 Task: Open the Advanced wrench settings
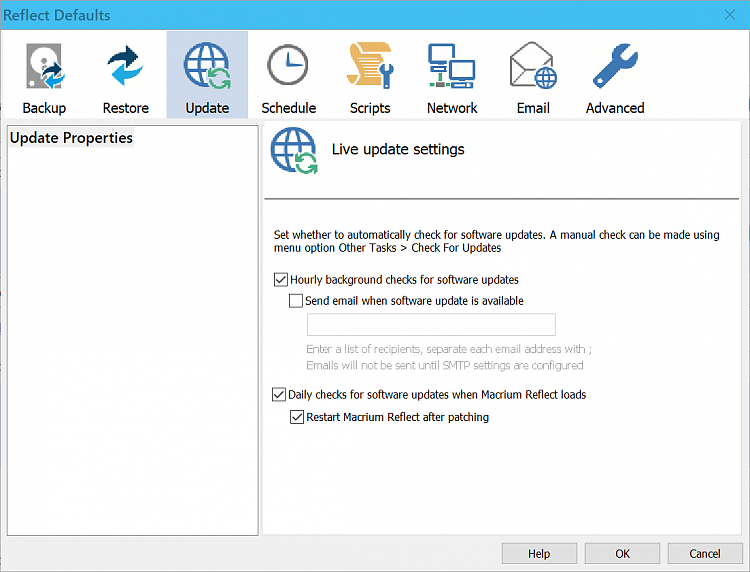[x=615, y=77]
